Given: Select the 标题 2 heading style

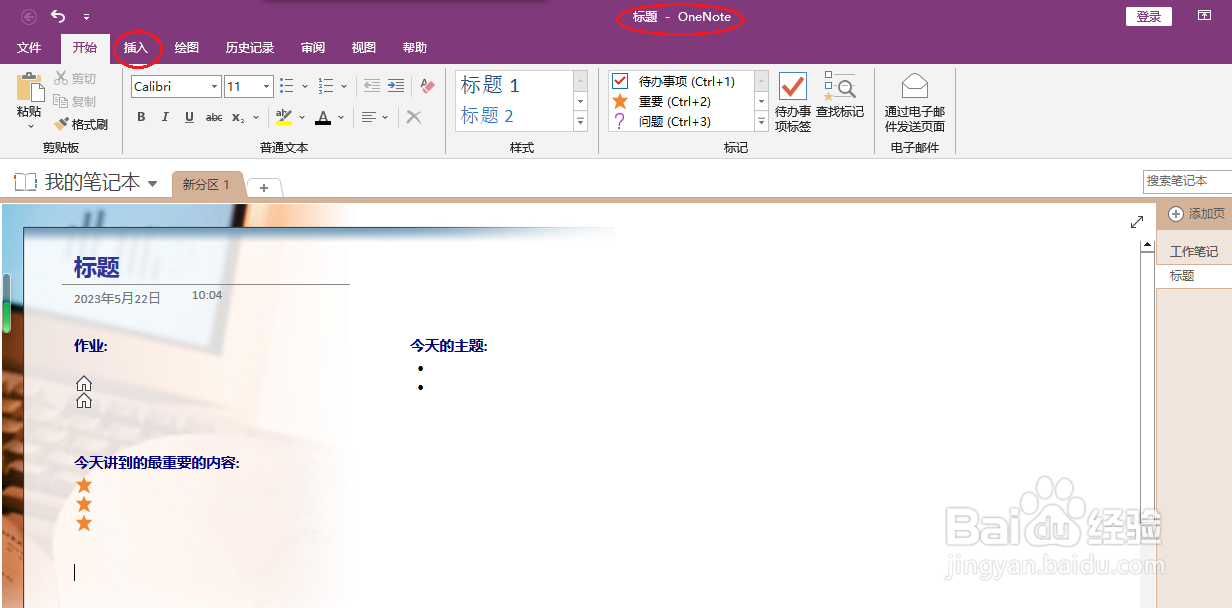Looking at the screenshot, I should 514,116.
